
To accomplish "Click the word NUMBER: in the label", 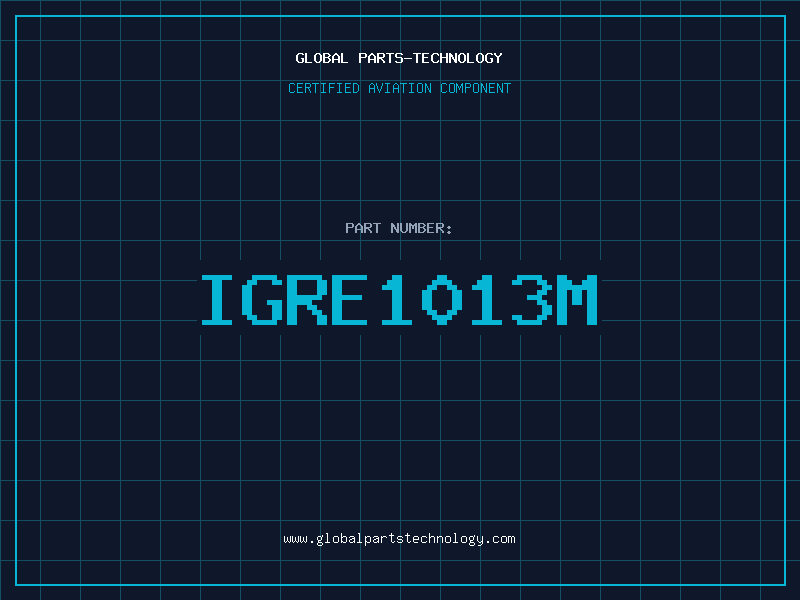I will tap(419, 229).
